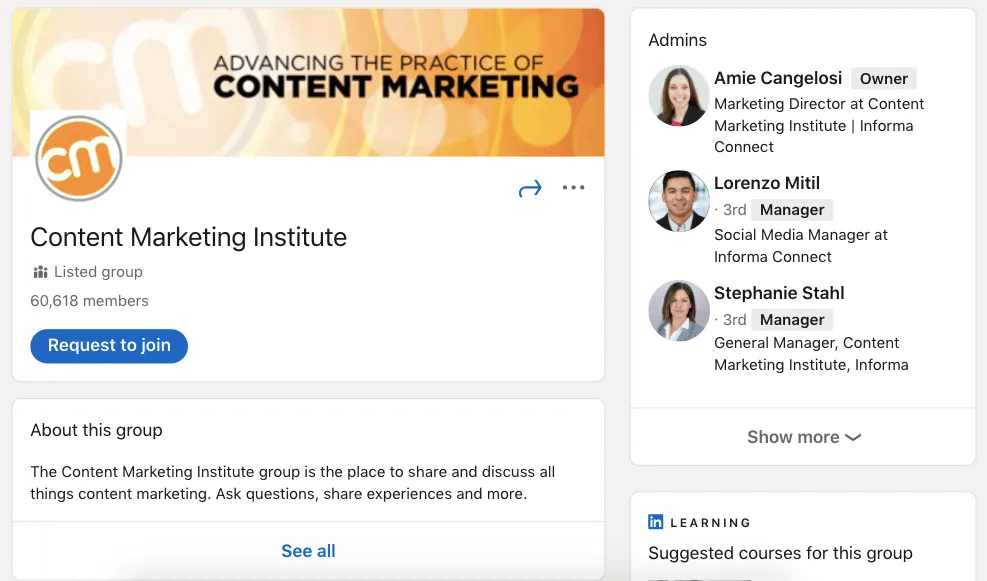Expand admins list with Show more

click(803, 437)
